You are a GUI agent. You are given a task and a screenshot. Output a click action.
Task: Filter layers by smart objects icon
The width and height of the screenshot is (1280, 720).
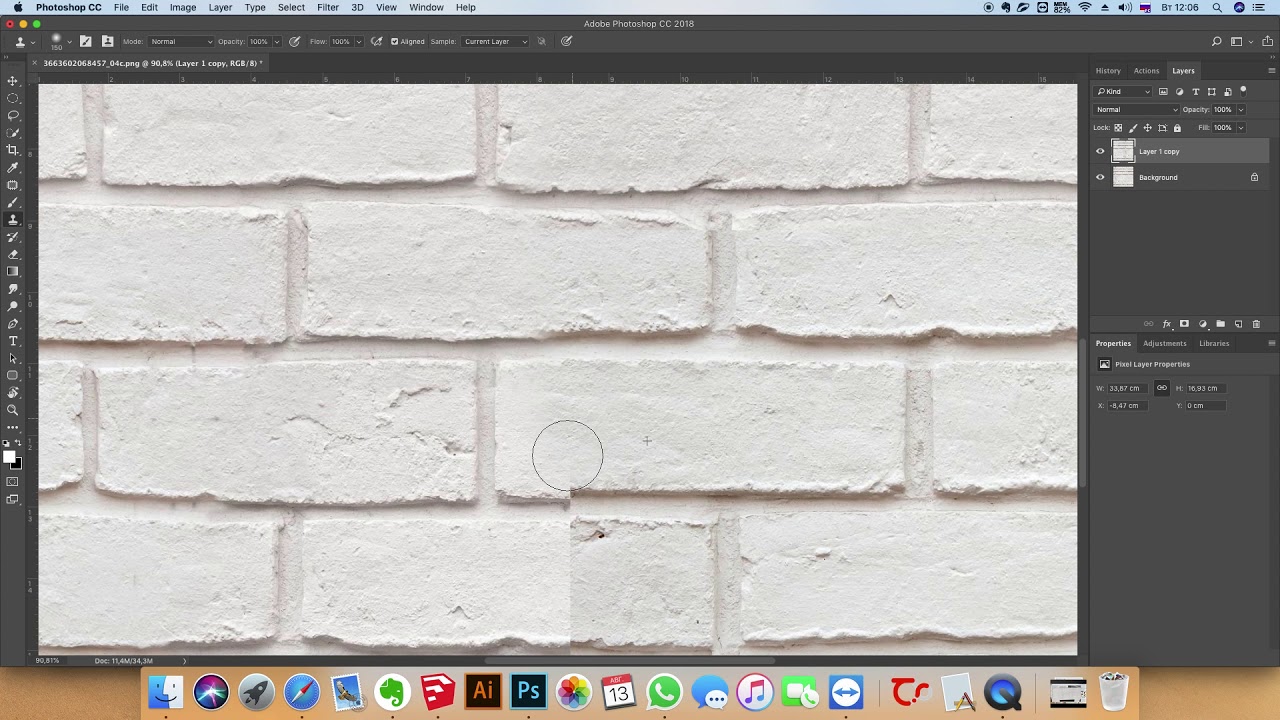point(1227,91)
